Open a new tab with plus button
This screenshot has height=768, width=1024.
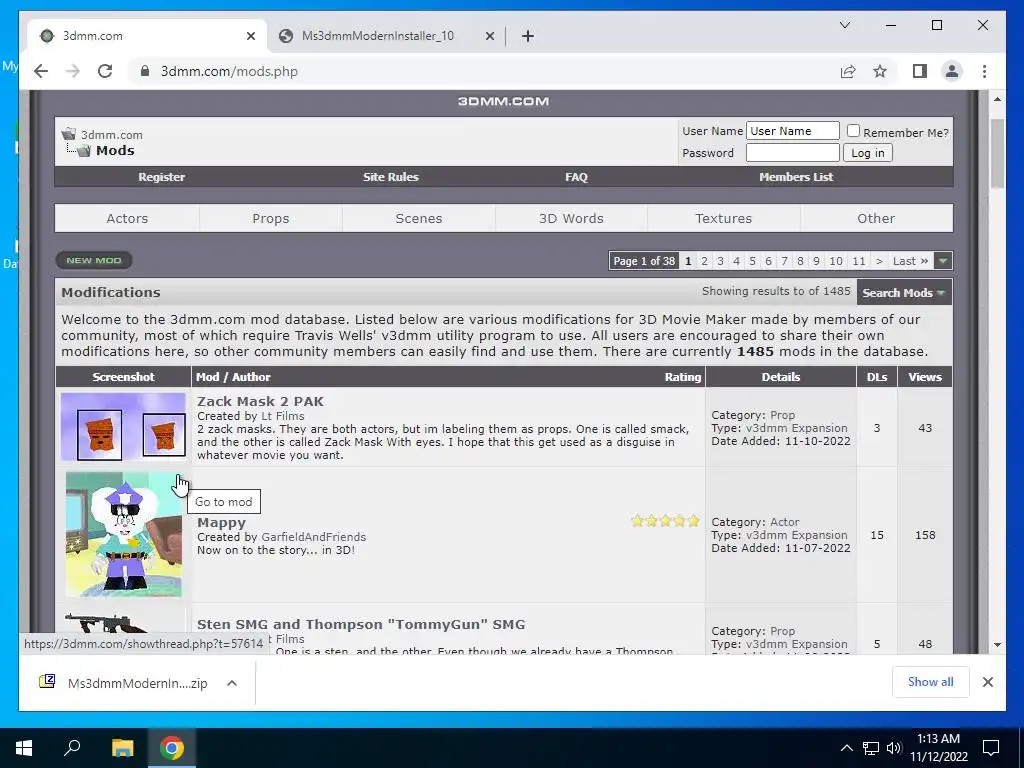528,36
